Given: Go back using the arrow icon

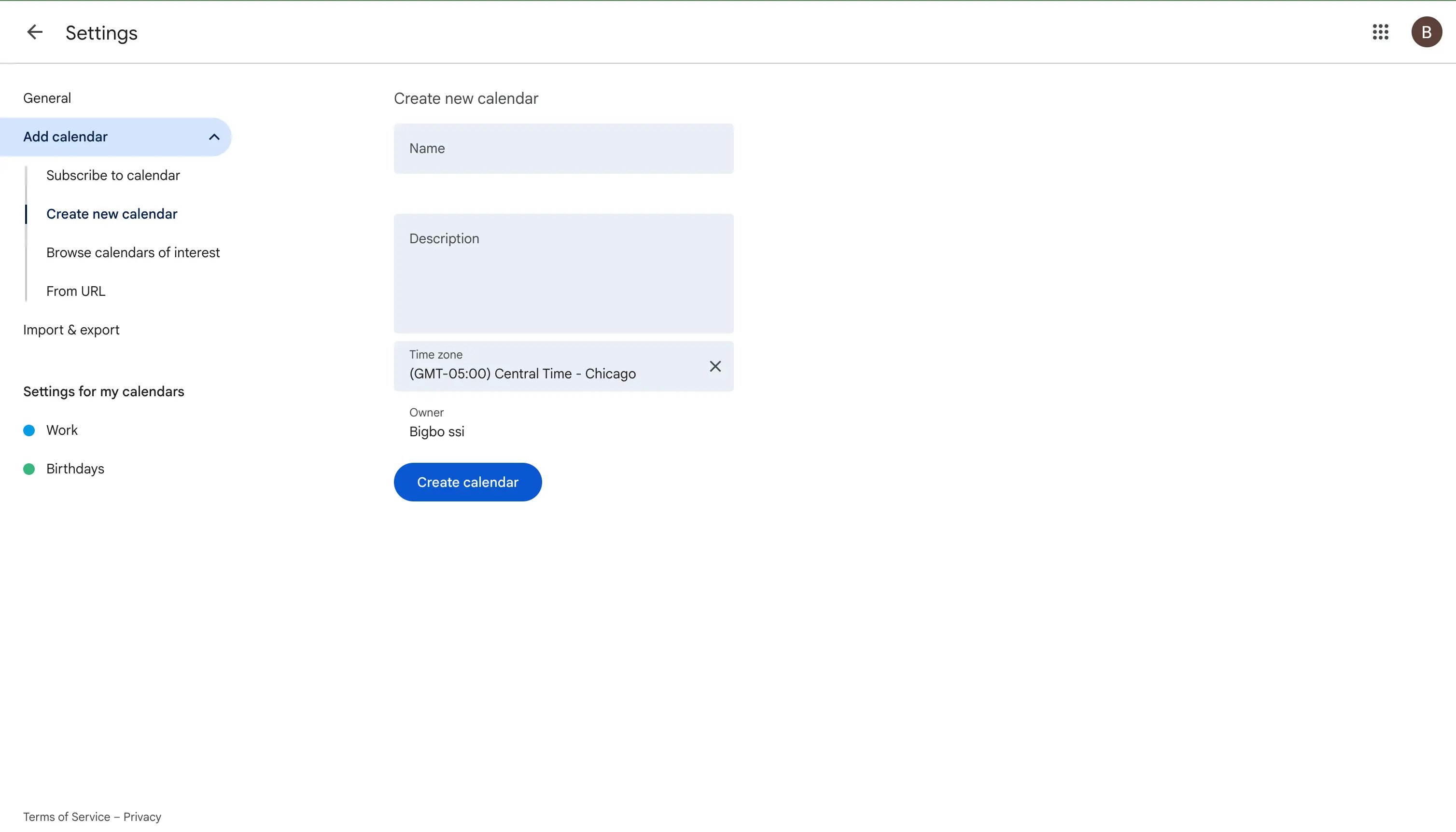Looking at the screenshot, I should (x=35, y=32).
